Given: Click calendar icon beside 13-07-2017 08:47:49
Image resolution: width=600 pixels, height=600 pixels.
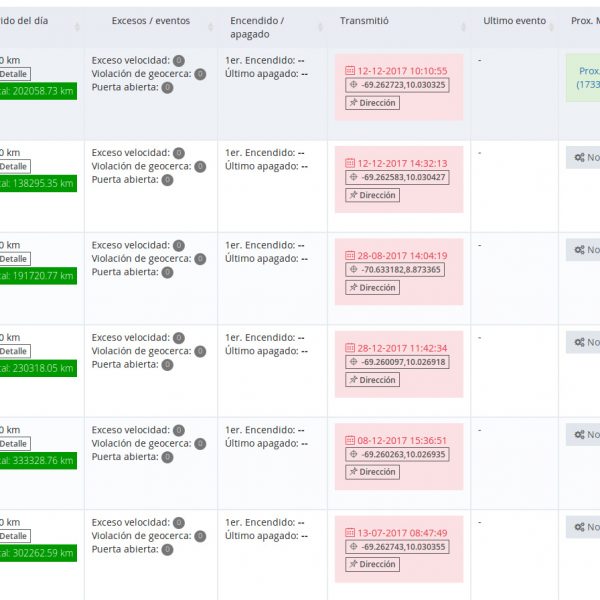Looking at the screenshot, I should coord(350,533).
